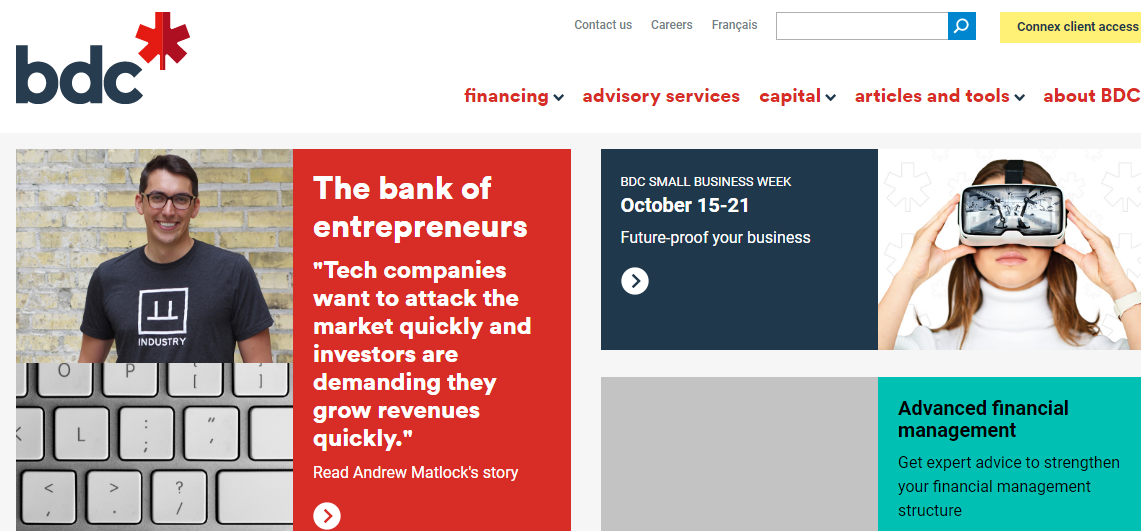Viewport: 1141px width, 531px height.
Task: Expand the articles and tools menu
Action: click(939, 96)
